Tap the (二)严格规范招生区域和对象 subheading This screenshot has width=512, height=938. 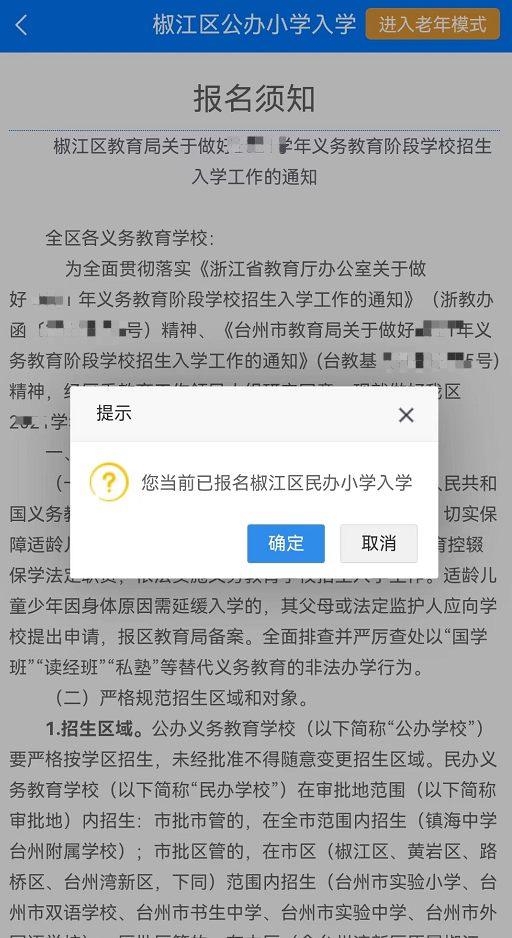point(182,698)
